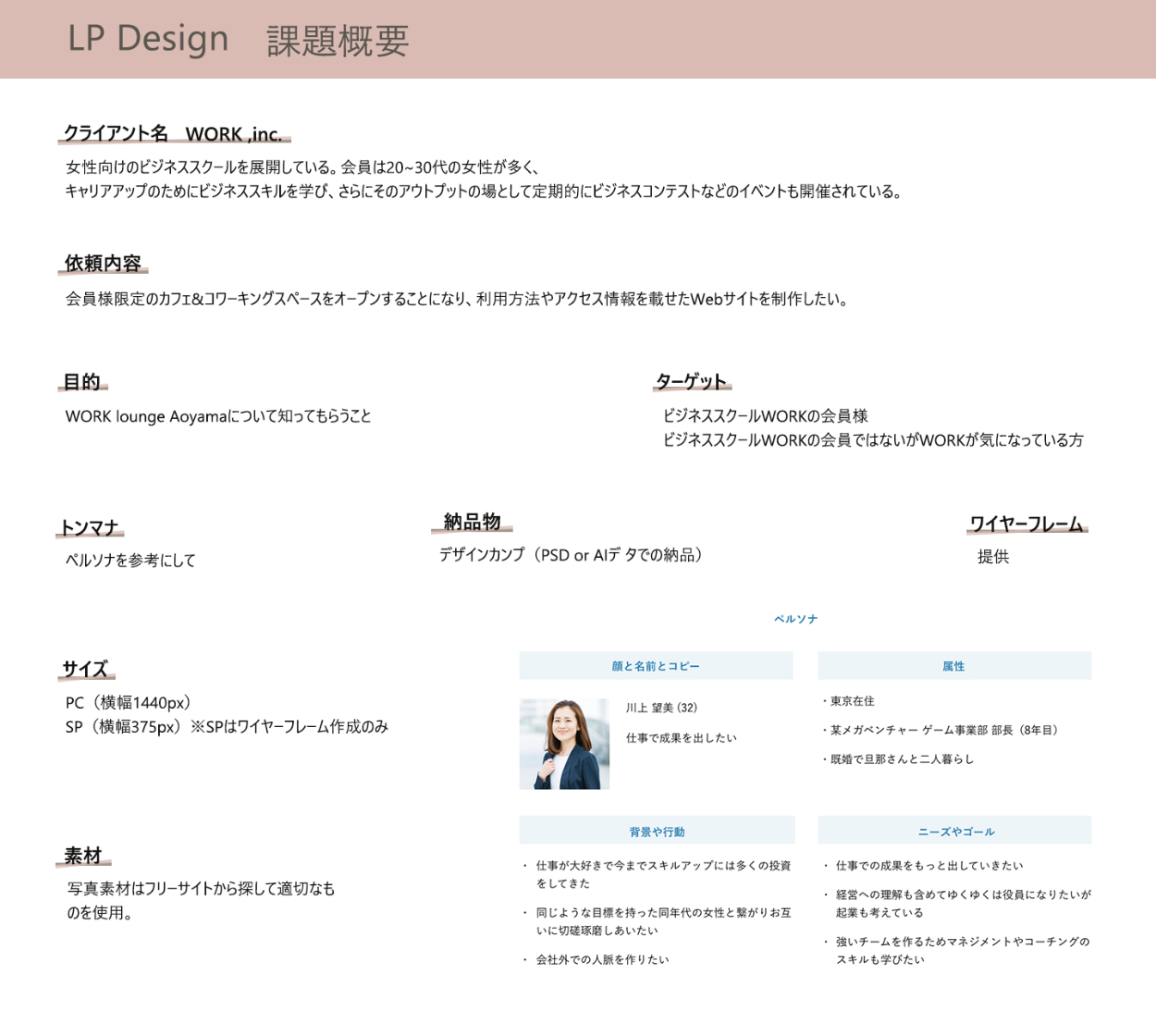Select the 依頼内容 section heading
1156x1036 pixels.
point(103,264)
